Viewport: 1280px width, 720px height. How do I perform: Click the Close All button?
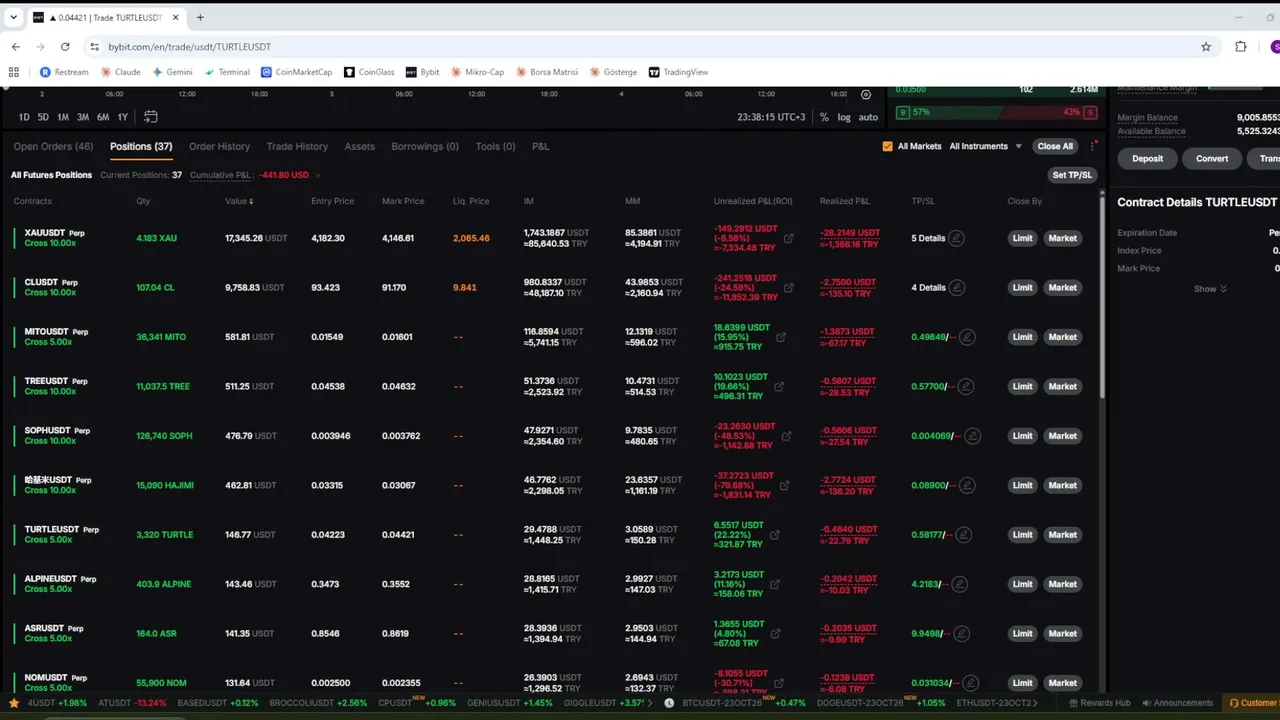click(1055, 146)
